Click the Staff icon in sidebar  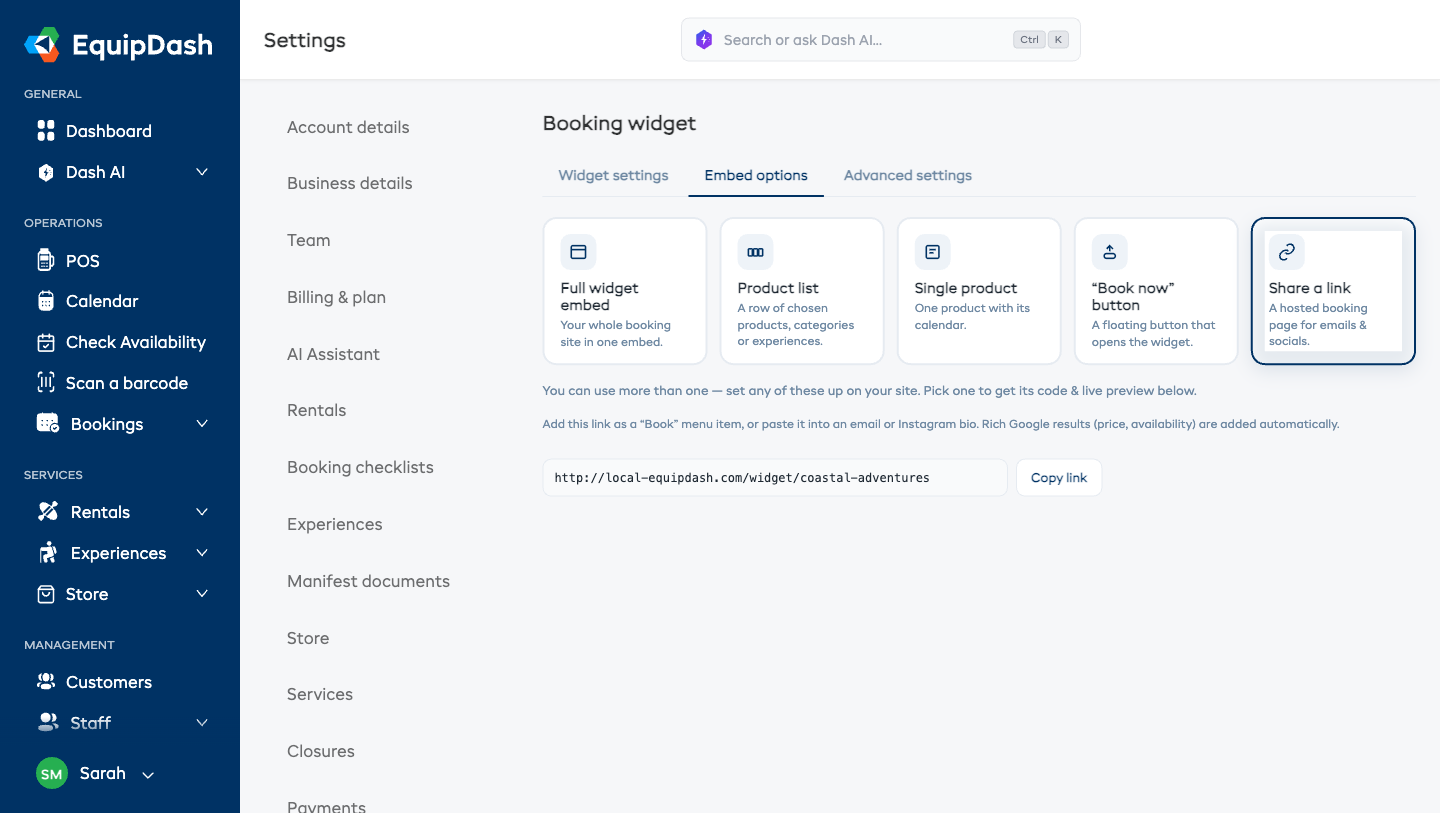pyautogui.click(x=47, y=722)
